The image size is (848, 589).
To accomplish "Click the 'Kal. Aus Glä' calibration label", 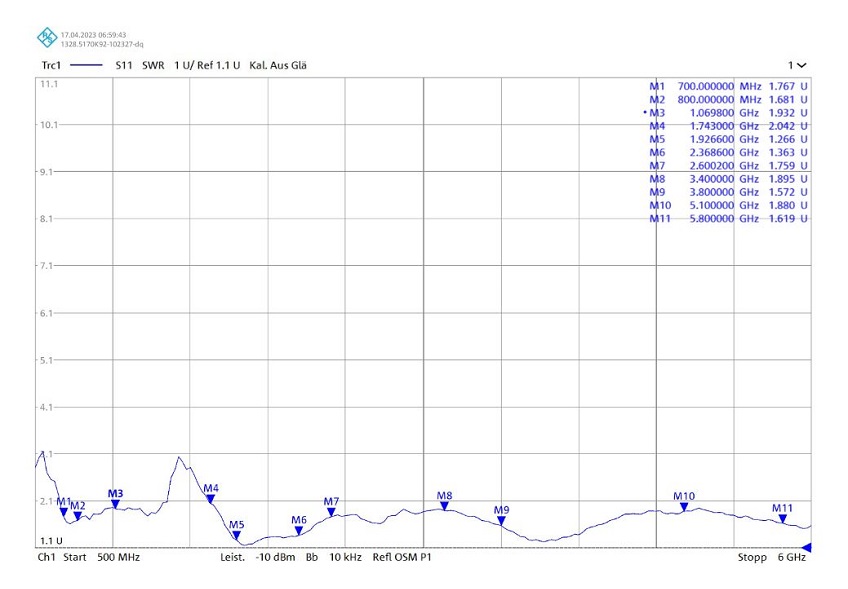I will click(x=278, y=65).
